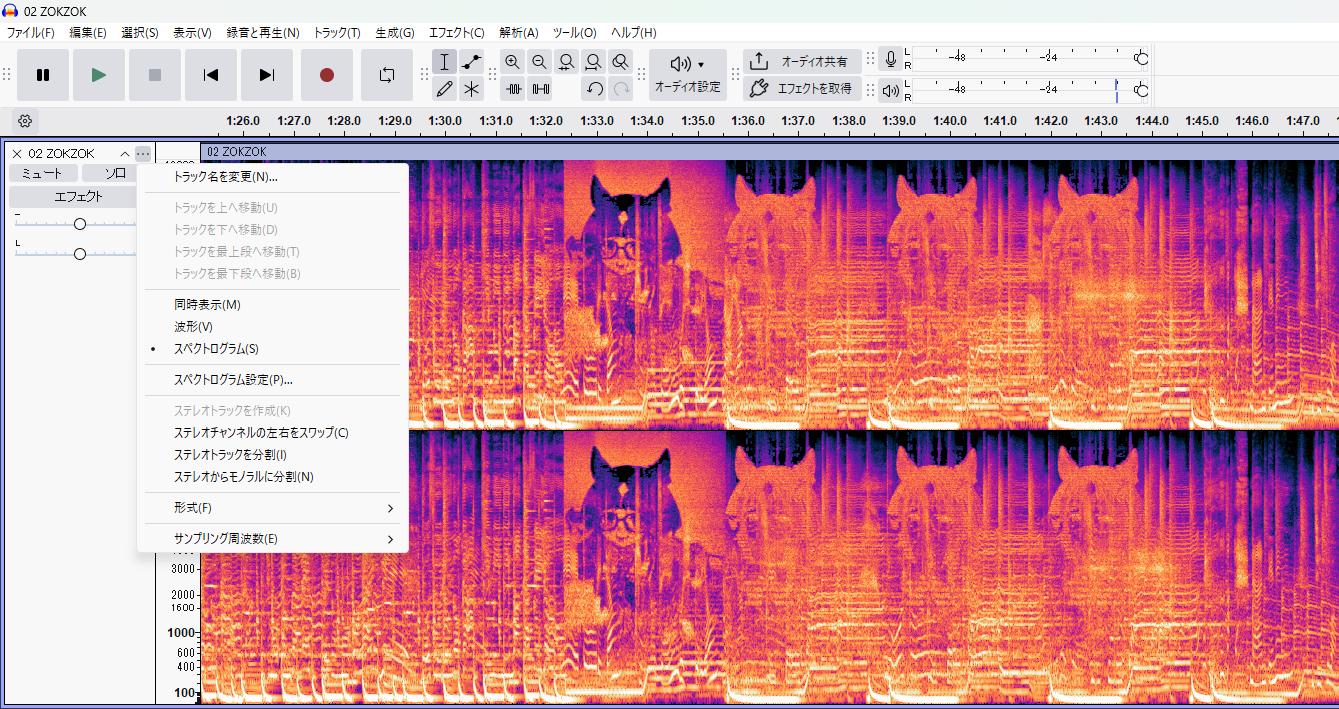Click the Undo arrow icon

click(594, 89)
